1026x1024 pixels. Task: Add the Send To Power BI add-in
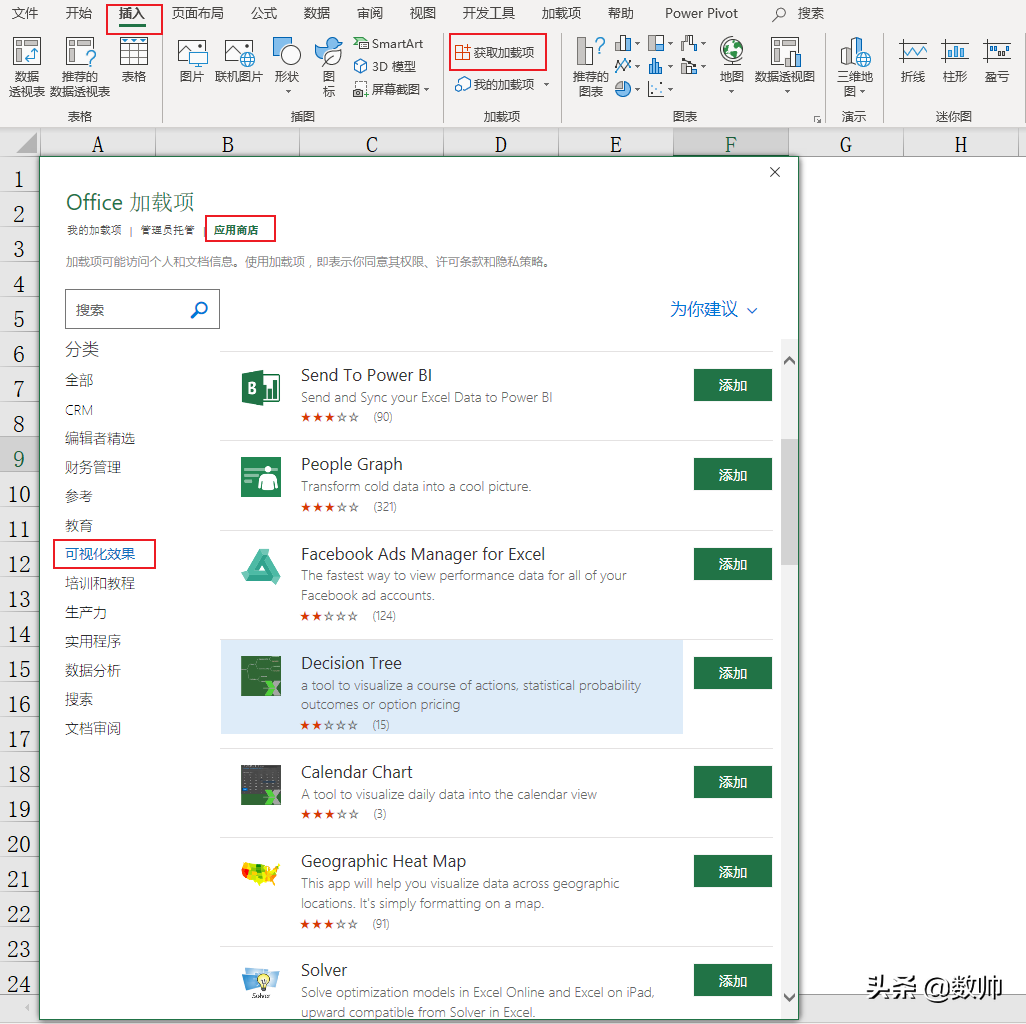pos(732,385)
